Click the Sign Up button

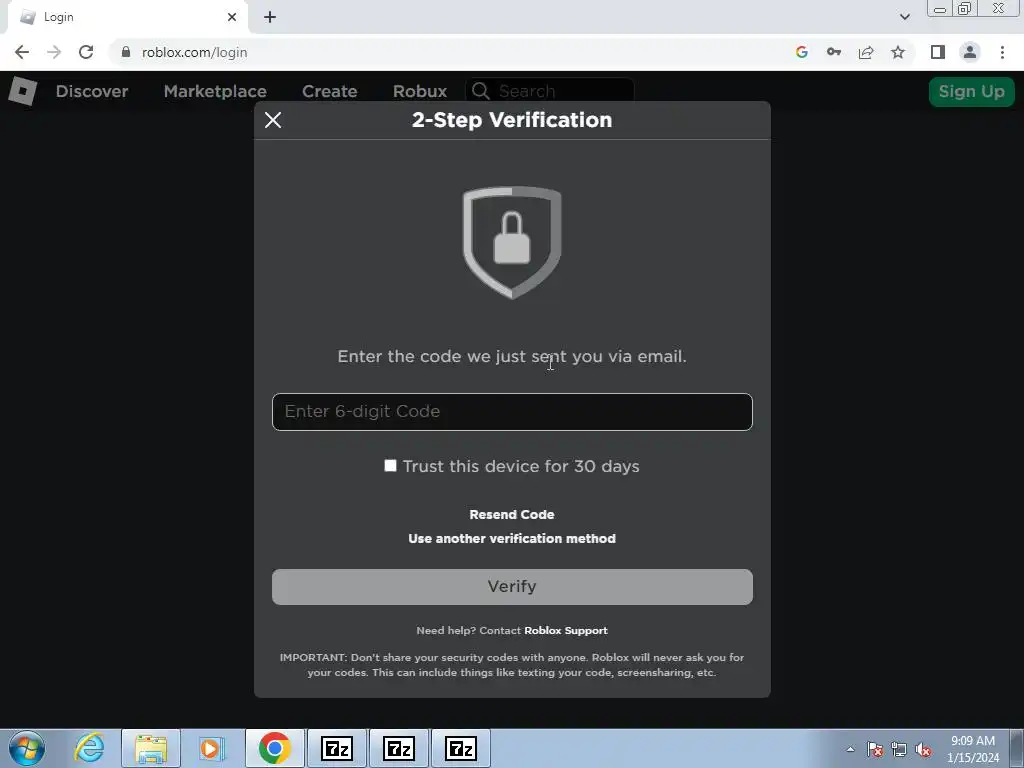click(x=972, y=91)
